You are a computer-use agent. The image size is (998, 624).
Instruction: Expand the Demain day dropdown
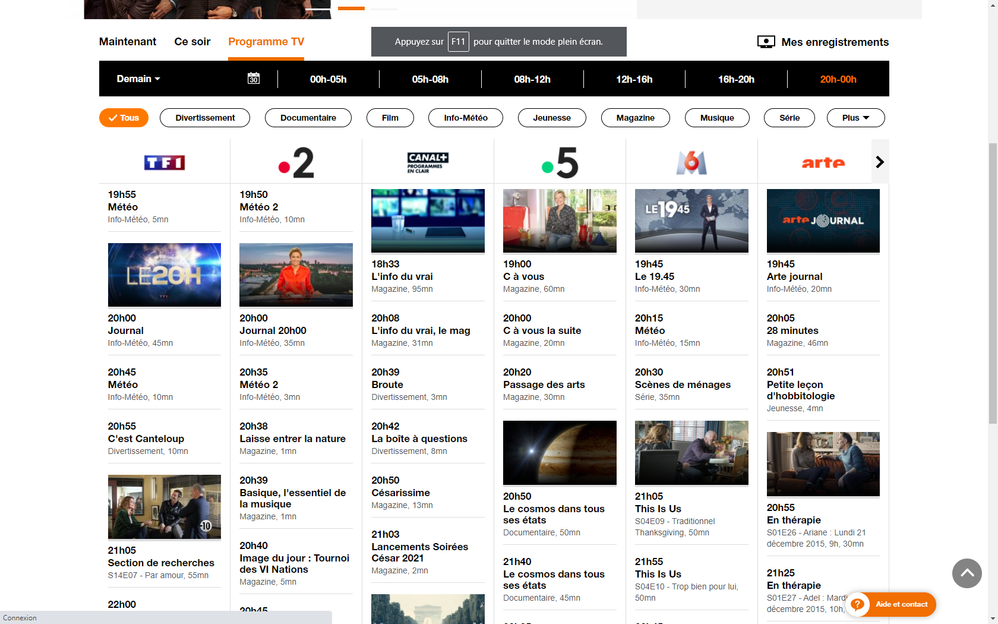click(x=138, y=79)
